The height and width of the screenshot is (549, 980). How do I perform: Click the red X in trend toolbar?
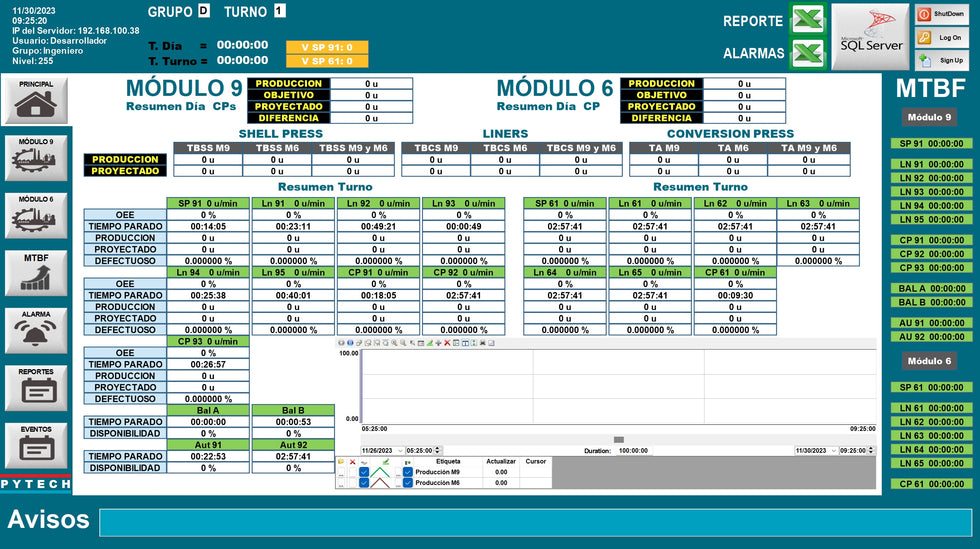pos(447,342)
